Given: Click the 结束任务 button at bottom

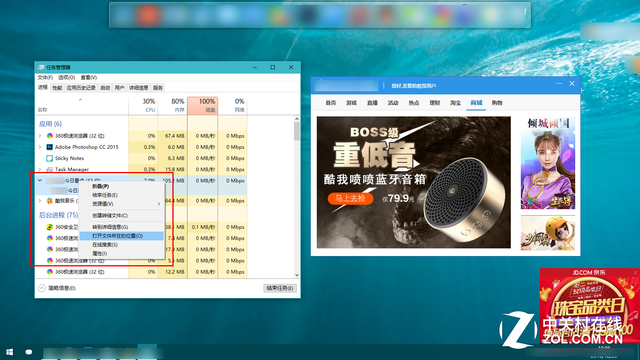Looking at the screenshot, I should (280, 288).
